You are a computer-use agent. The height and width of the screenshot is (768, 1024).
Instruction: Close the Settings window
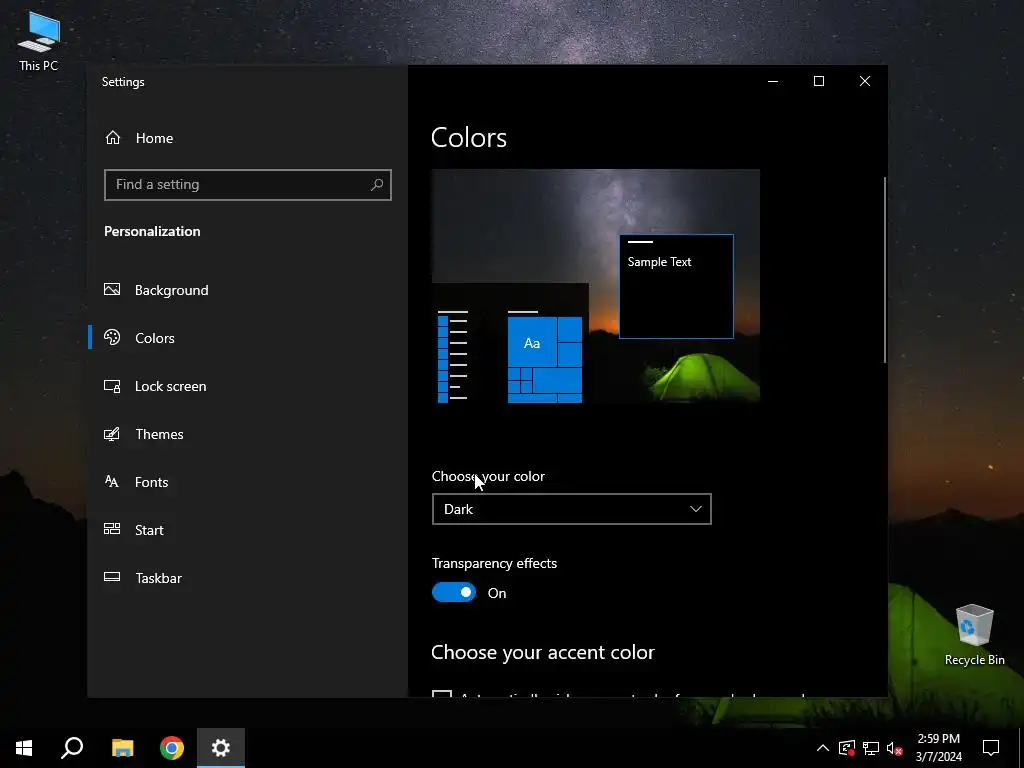click(x=865, y=81)
